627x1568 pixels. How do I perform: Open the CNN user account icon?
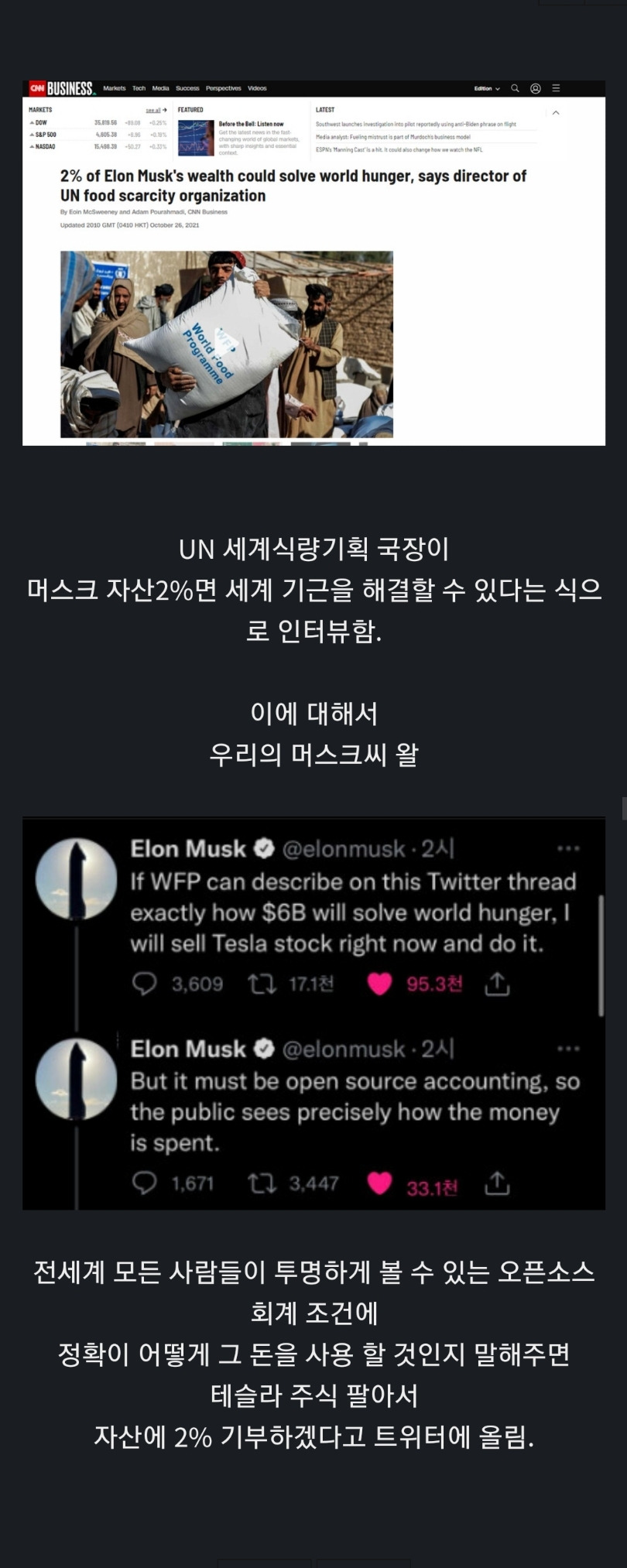(x=535, y=88)
